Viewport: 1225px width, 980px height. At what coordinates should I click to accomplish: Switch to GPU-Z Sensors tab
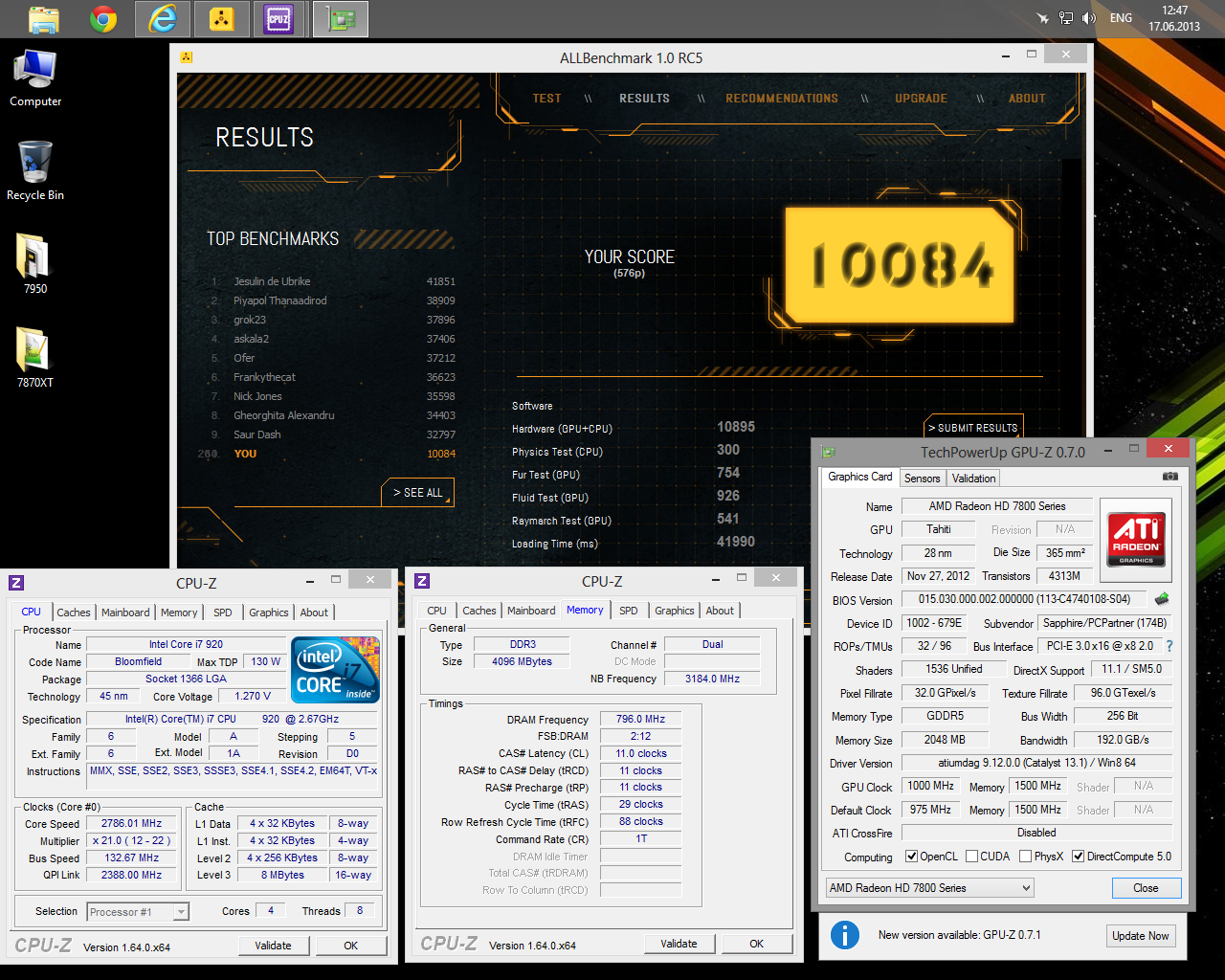[923, 479]
